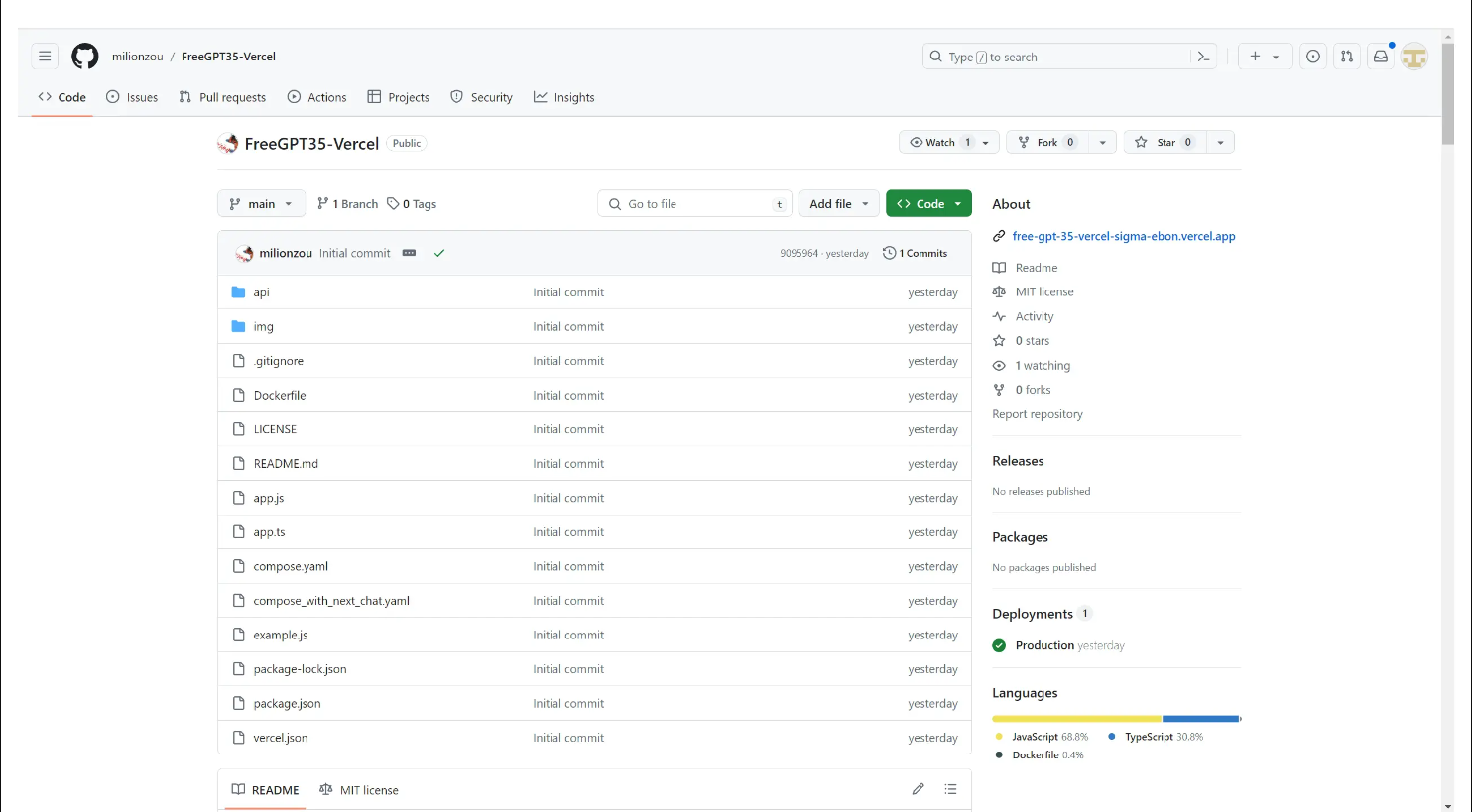Click the 1 Branch link

347,203
